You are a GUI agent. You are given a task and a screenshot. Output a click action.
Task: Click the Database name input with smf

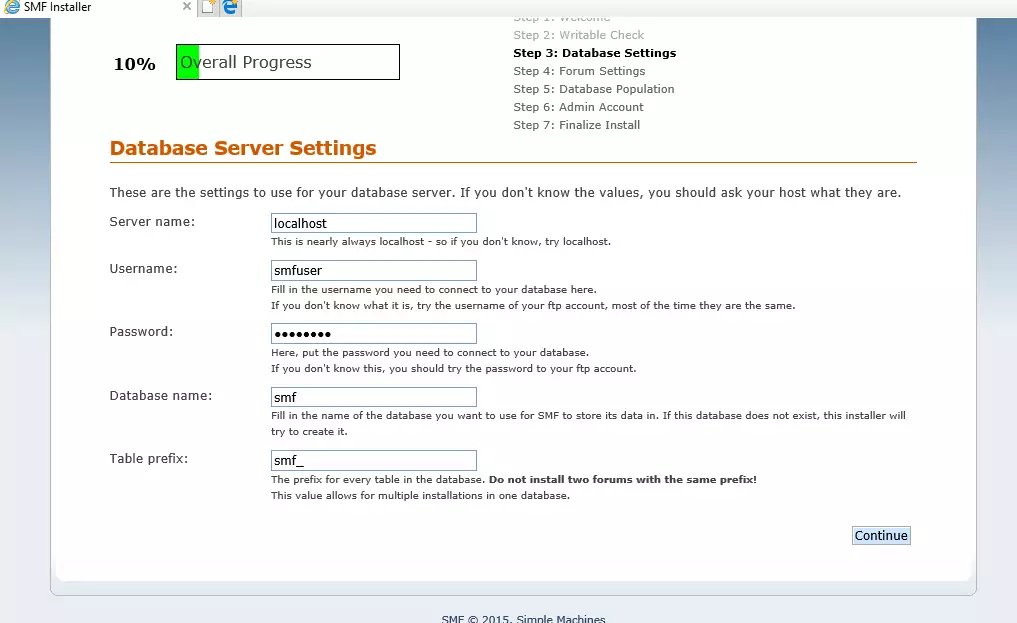click(x=374, y=397)
